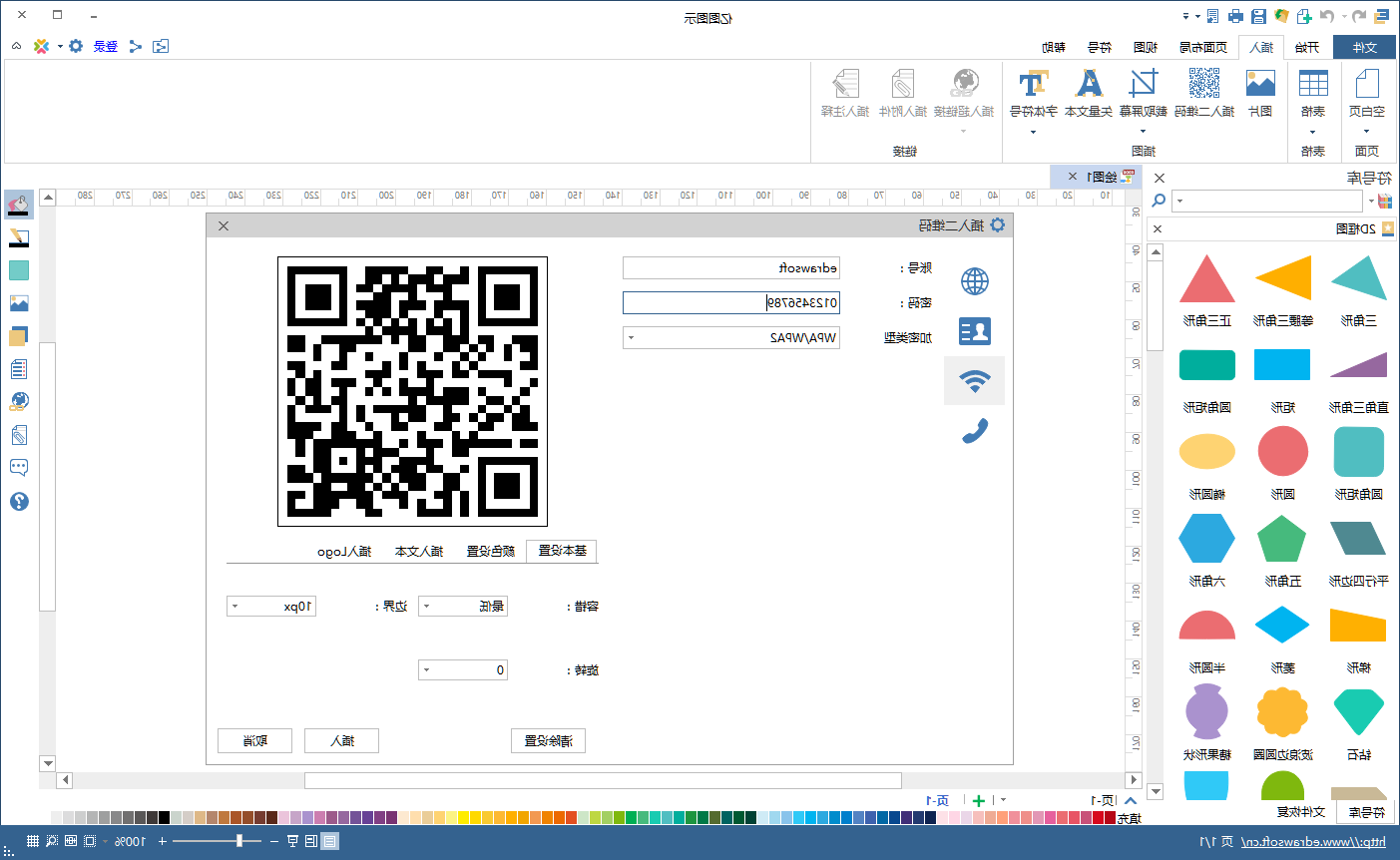Screen dimensions: 1400x860
Task: Open the image panel in sidebar
Action: click(18, 303)
